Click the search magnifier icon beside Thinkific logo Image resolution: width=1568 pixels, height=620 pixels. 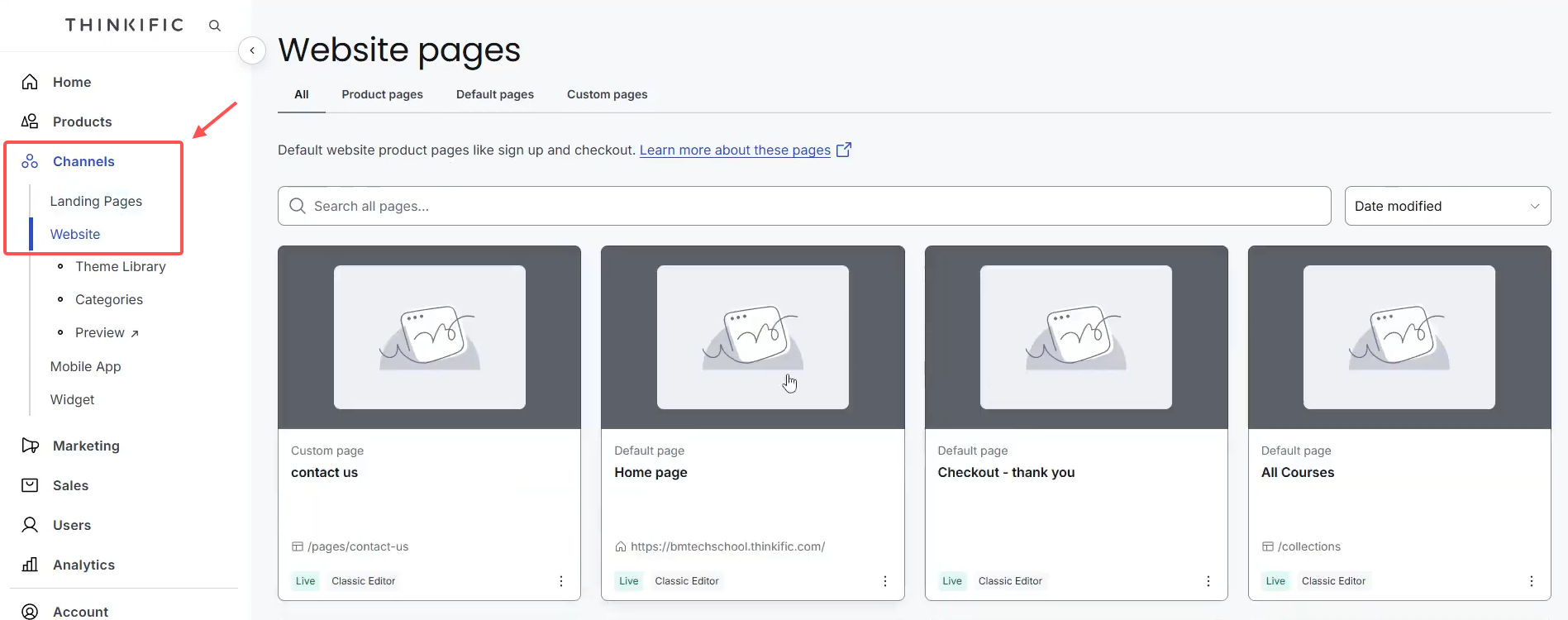(x=215, y=26)
